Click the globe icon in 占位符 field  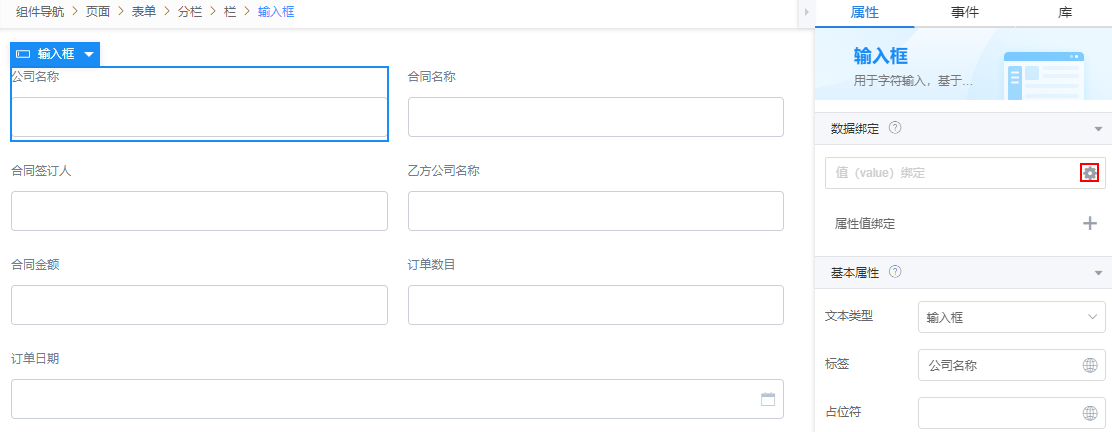(1090, 413)
